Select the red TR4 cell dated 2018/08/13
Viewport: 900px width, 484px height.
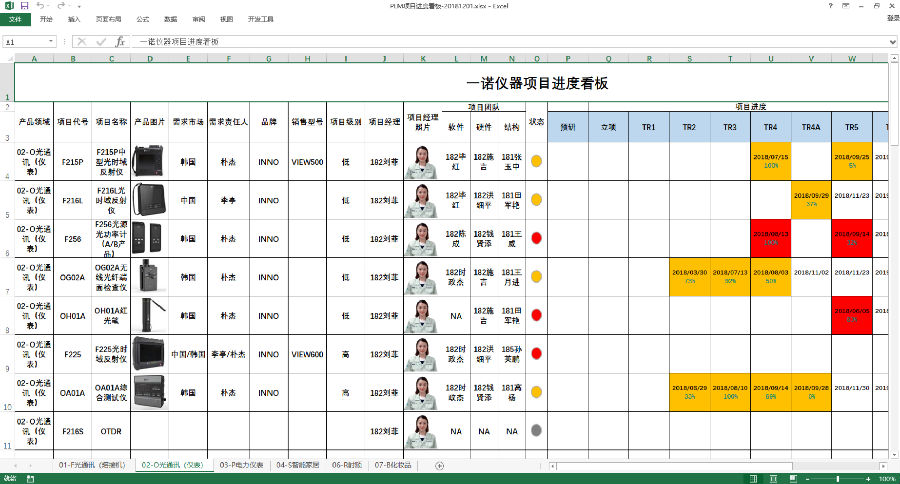point(771,237)
